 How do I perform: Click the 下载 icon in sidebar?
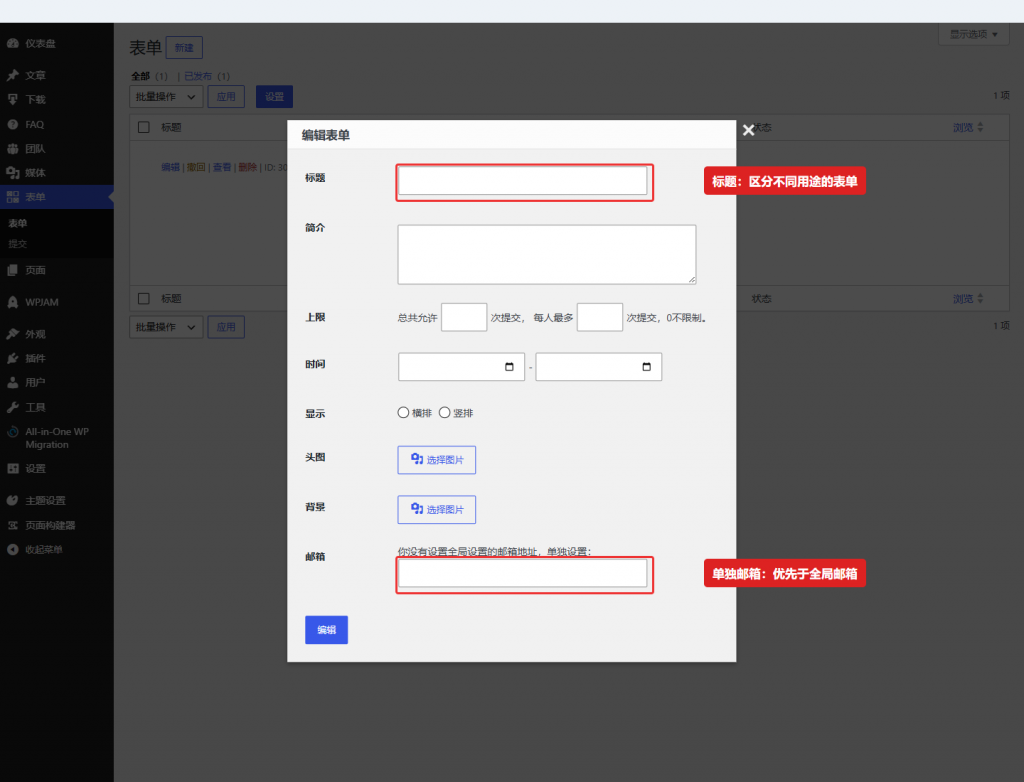[12, 99]
